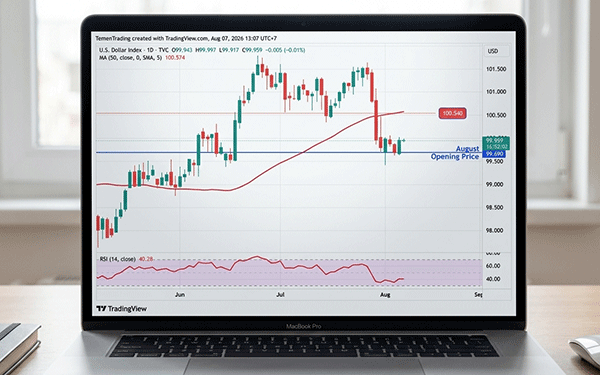600x375 pixels.
Task: Click the green 99.959 current price label
Action: coord(495,143)
